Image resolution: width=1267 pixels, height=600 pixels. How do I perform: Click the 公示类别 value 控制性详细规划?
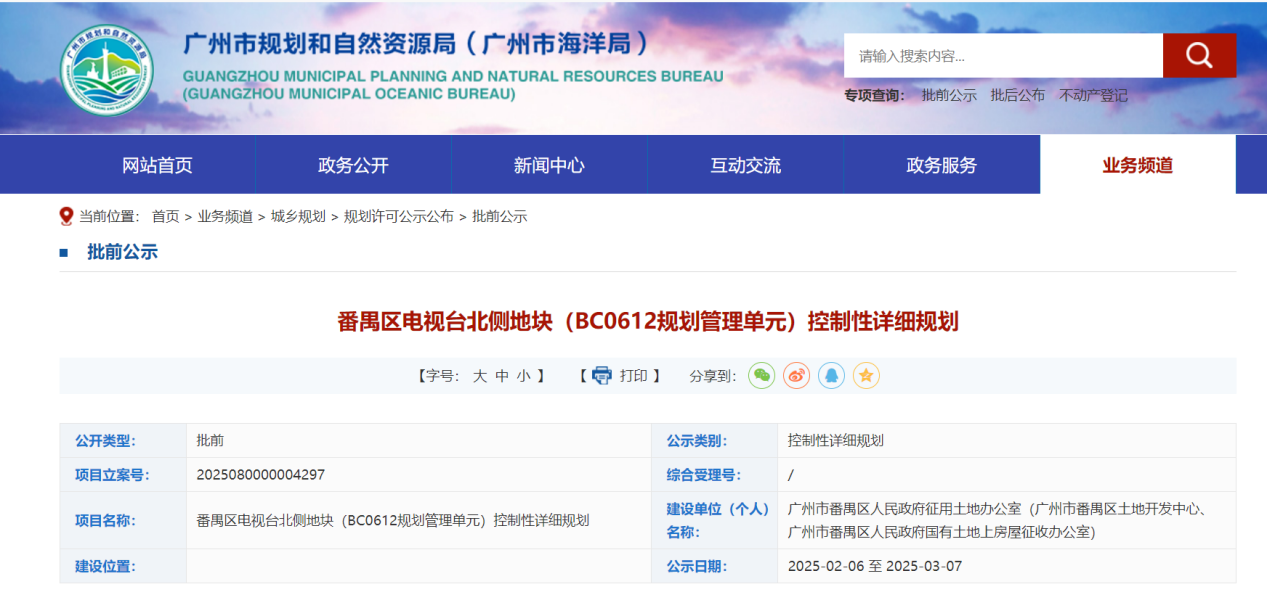tap(836, 440)
